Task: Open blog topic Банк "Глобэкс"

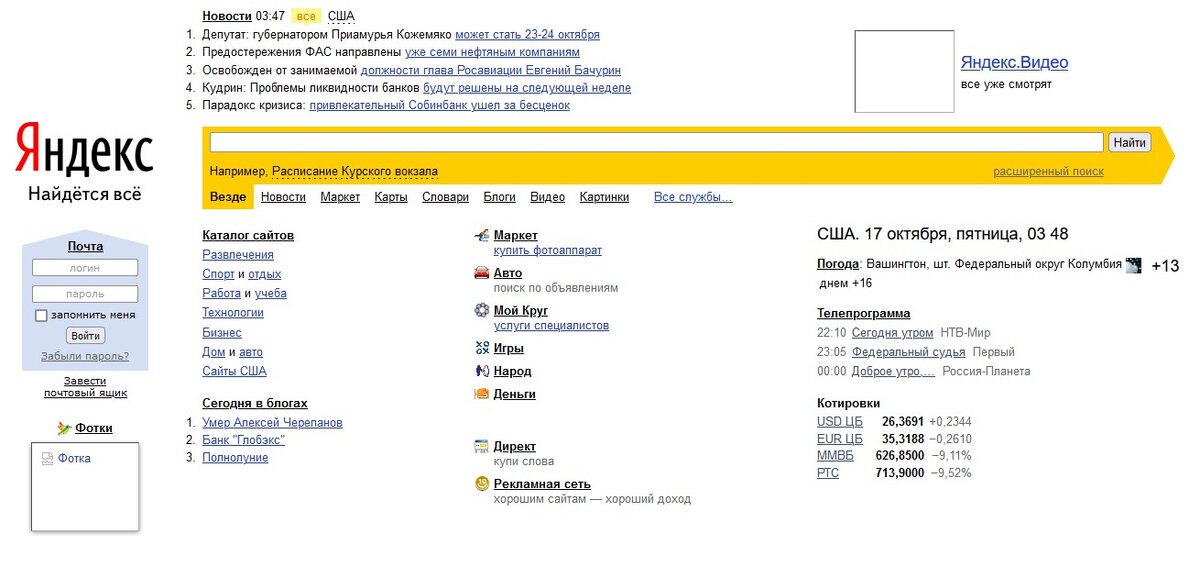Action: click(x=244, y=440)
